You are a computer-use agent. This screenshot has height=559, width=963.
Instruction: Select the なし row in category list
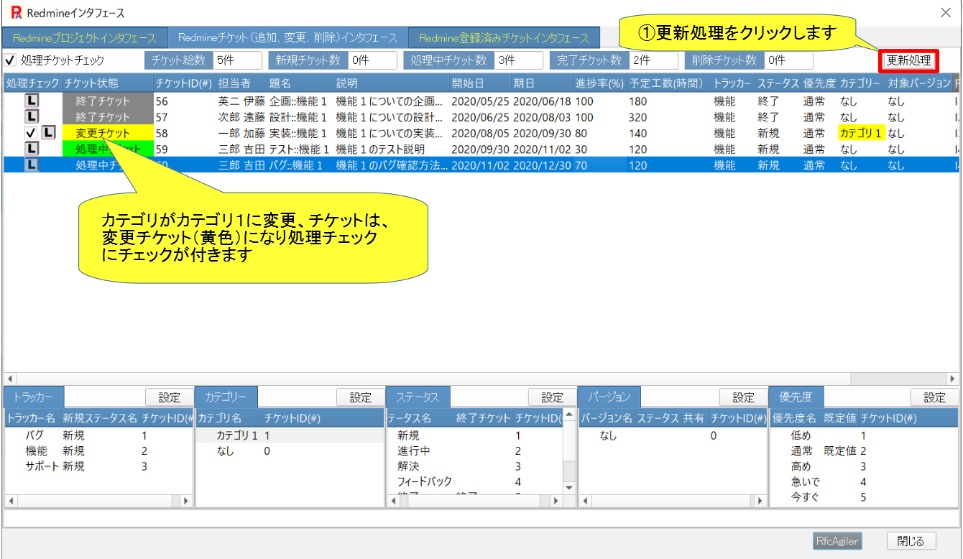290,451
